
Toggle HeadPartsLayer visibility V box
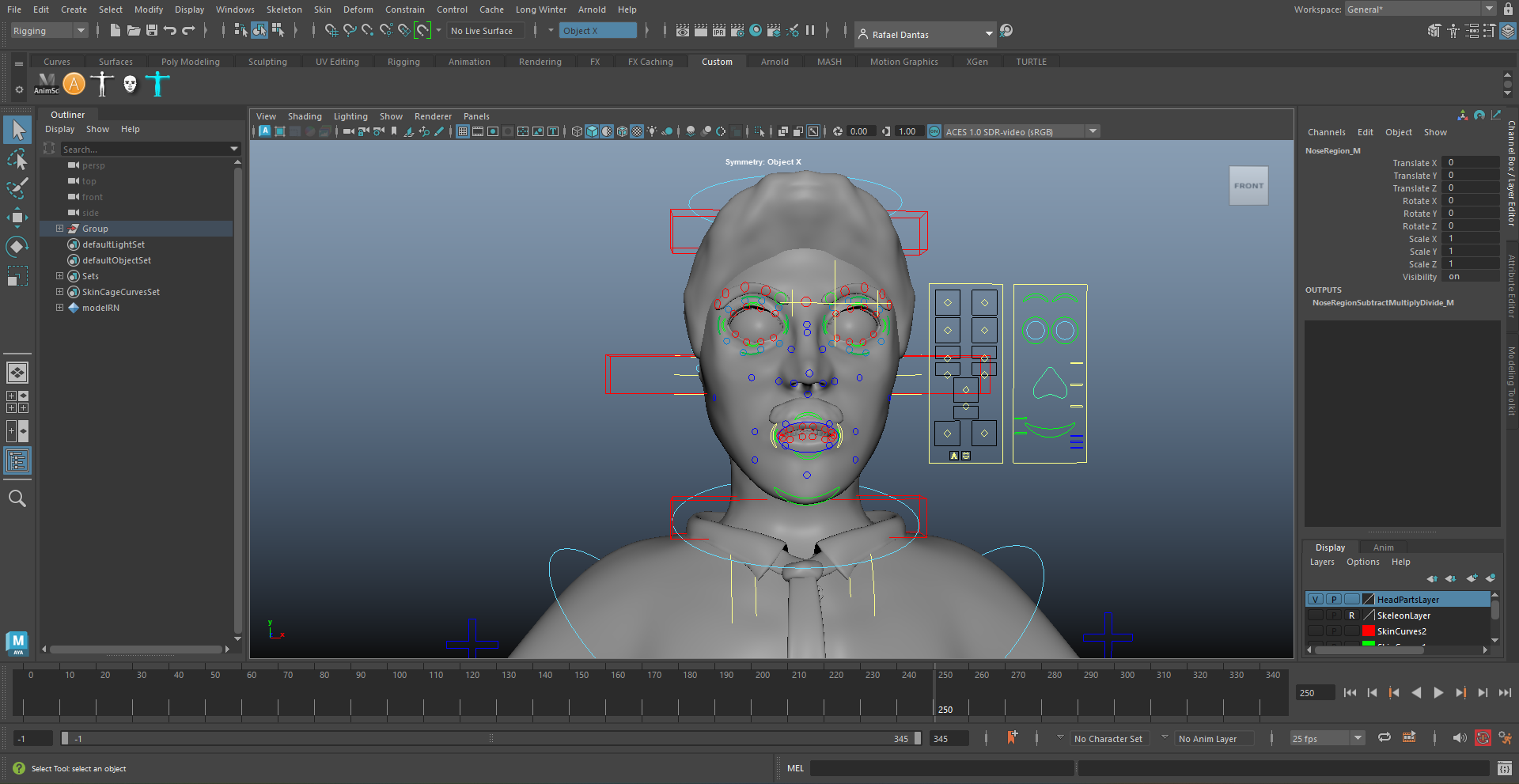point(1315,600)
